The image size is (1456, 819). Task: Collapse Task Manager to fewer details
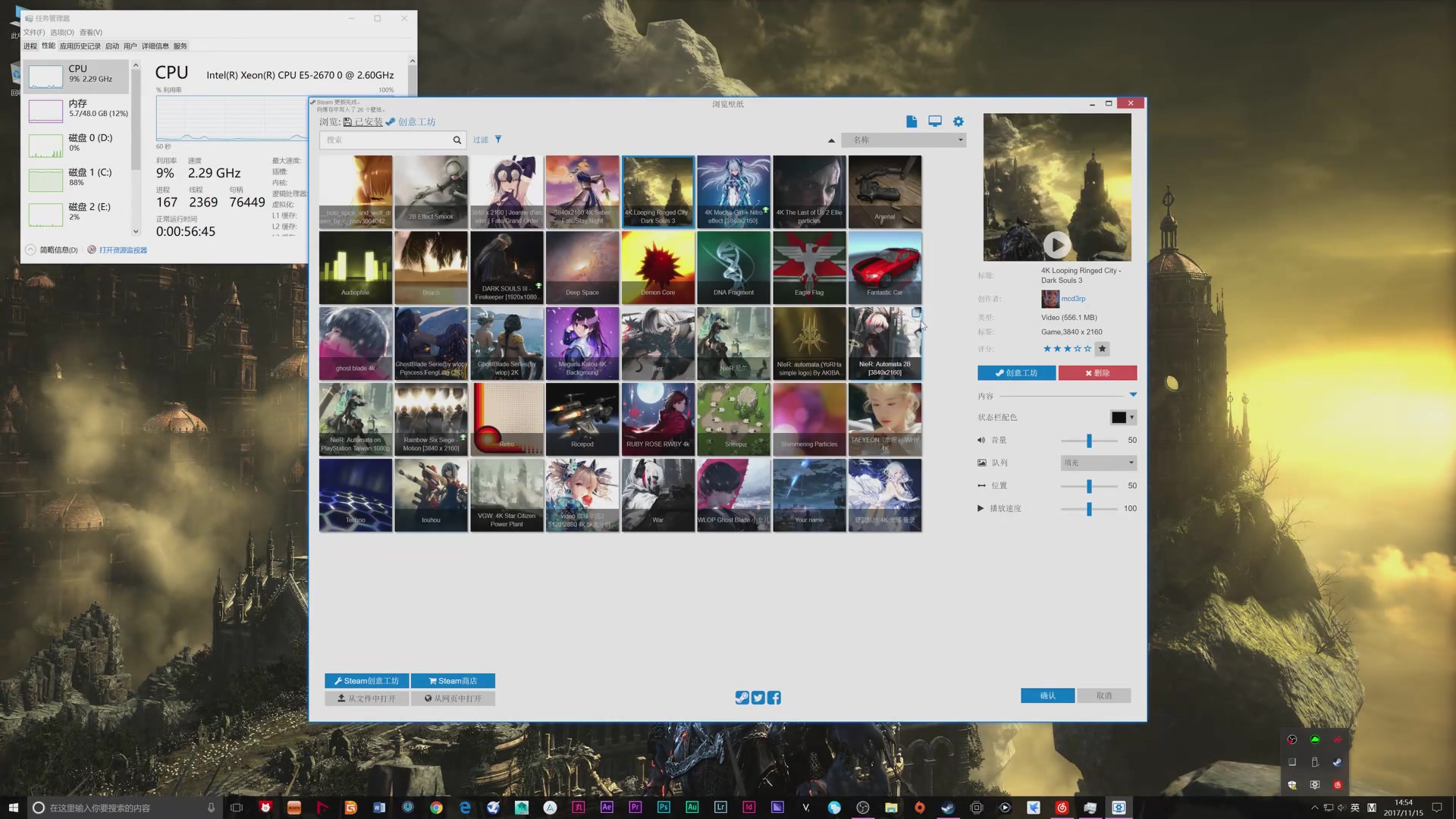point(52,249)
